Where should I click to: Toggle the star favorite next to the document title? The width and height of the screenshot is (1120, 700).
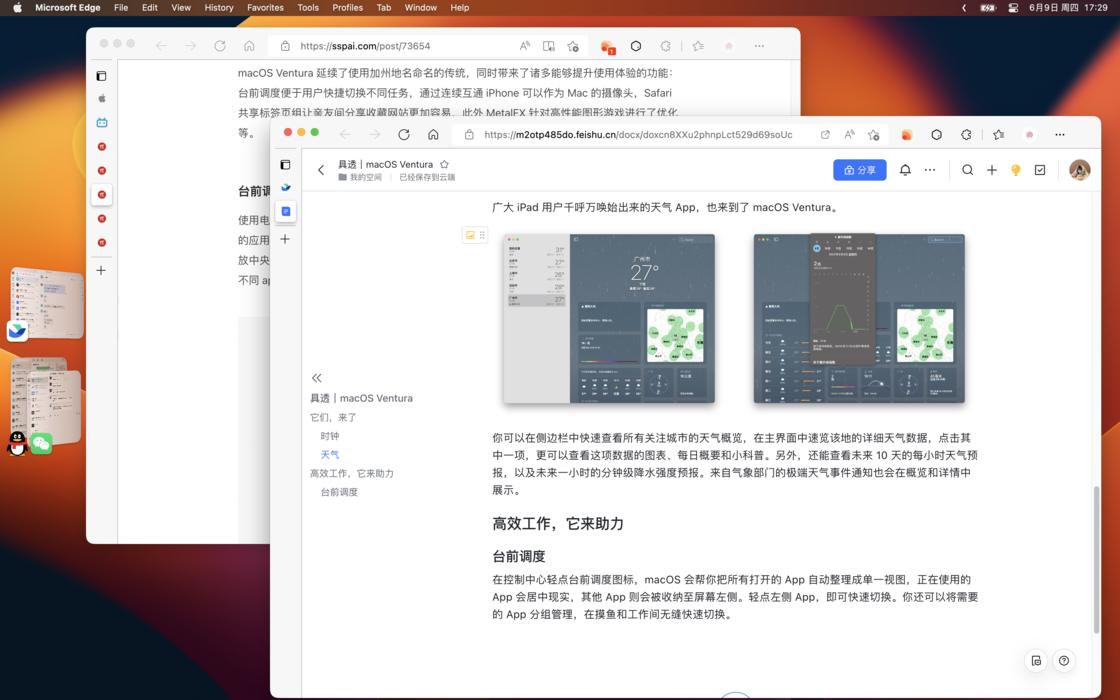pyautogui.click(x=446, y=164)
